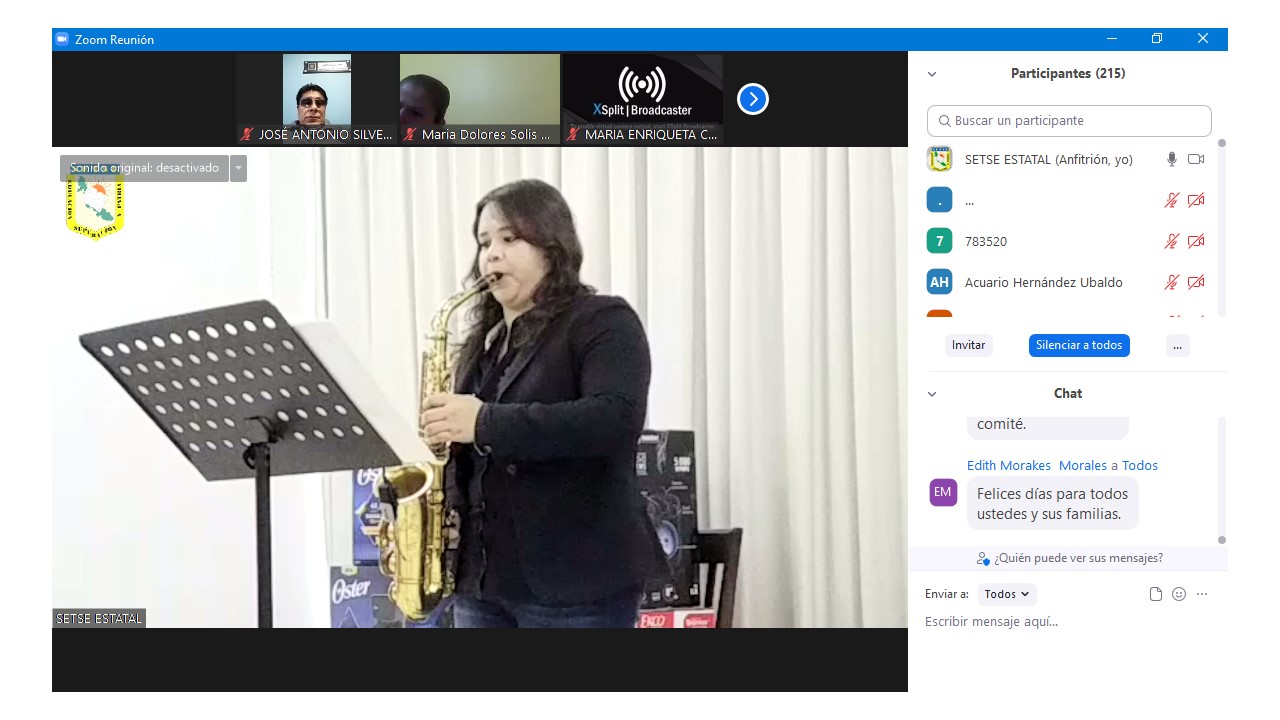The height and width of the screenshot is (720, 1280).
Task: Click the people icon beside '¿Quién puede ver sus mensajes?'
Action: click(983, 558)
